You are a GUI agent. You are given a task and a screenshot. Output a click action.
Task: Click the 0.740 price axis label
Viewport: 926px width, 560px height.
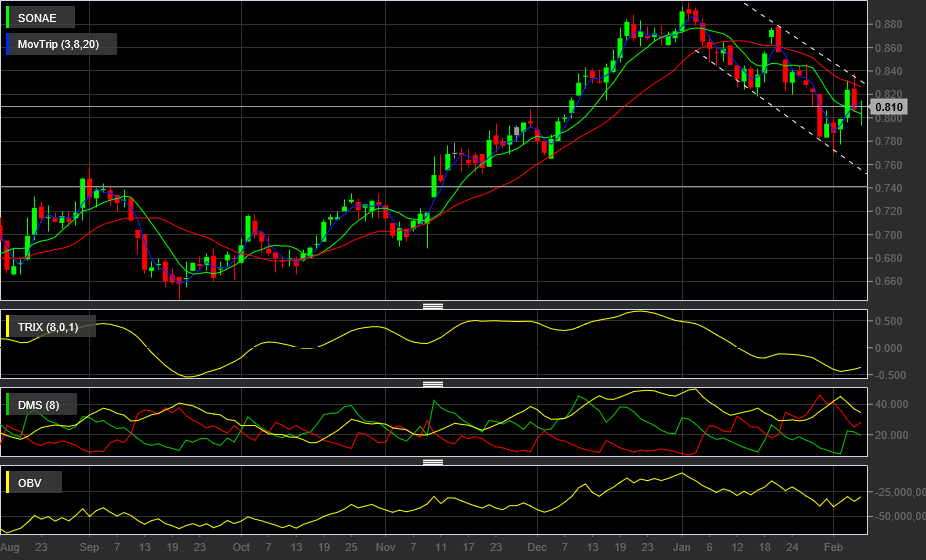(x=889, y=188)
